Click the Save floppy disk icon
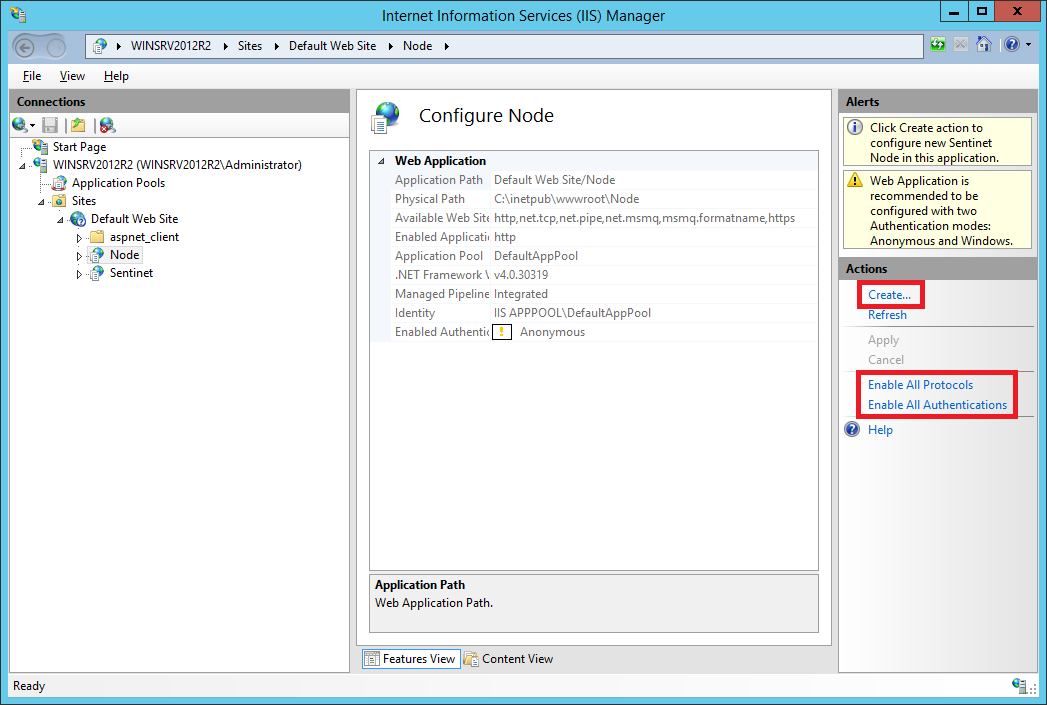1047x705 pixels. (50, 125)
